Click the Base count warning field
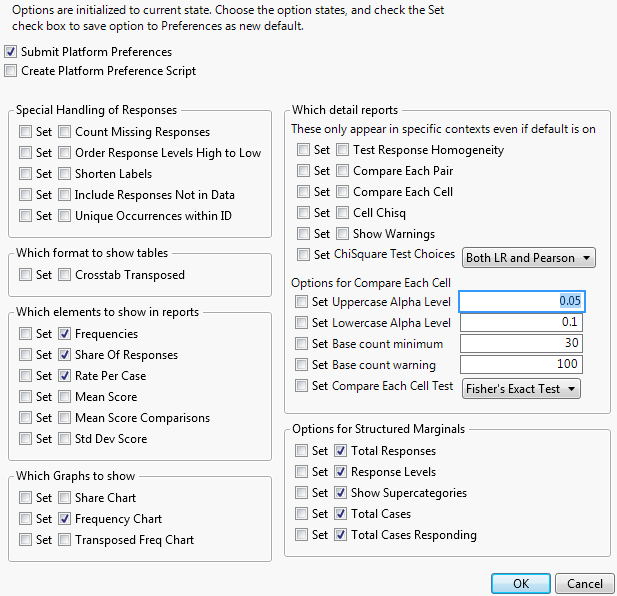Screen dimensions: 617x596 (x=521, y=365)
